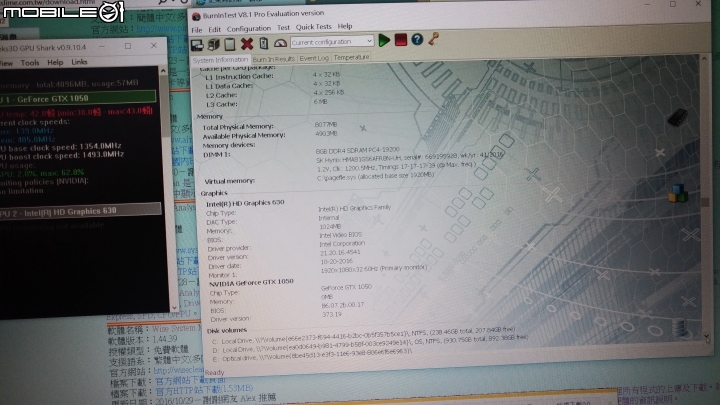The height and width of the screenshot is (405, 720).
Task: Click the '8077MB' memory value
Action: point(326,124)
